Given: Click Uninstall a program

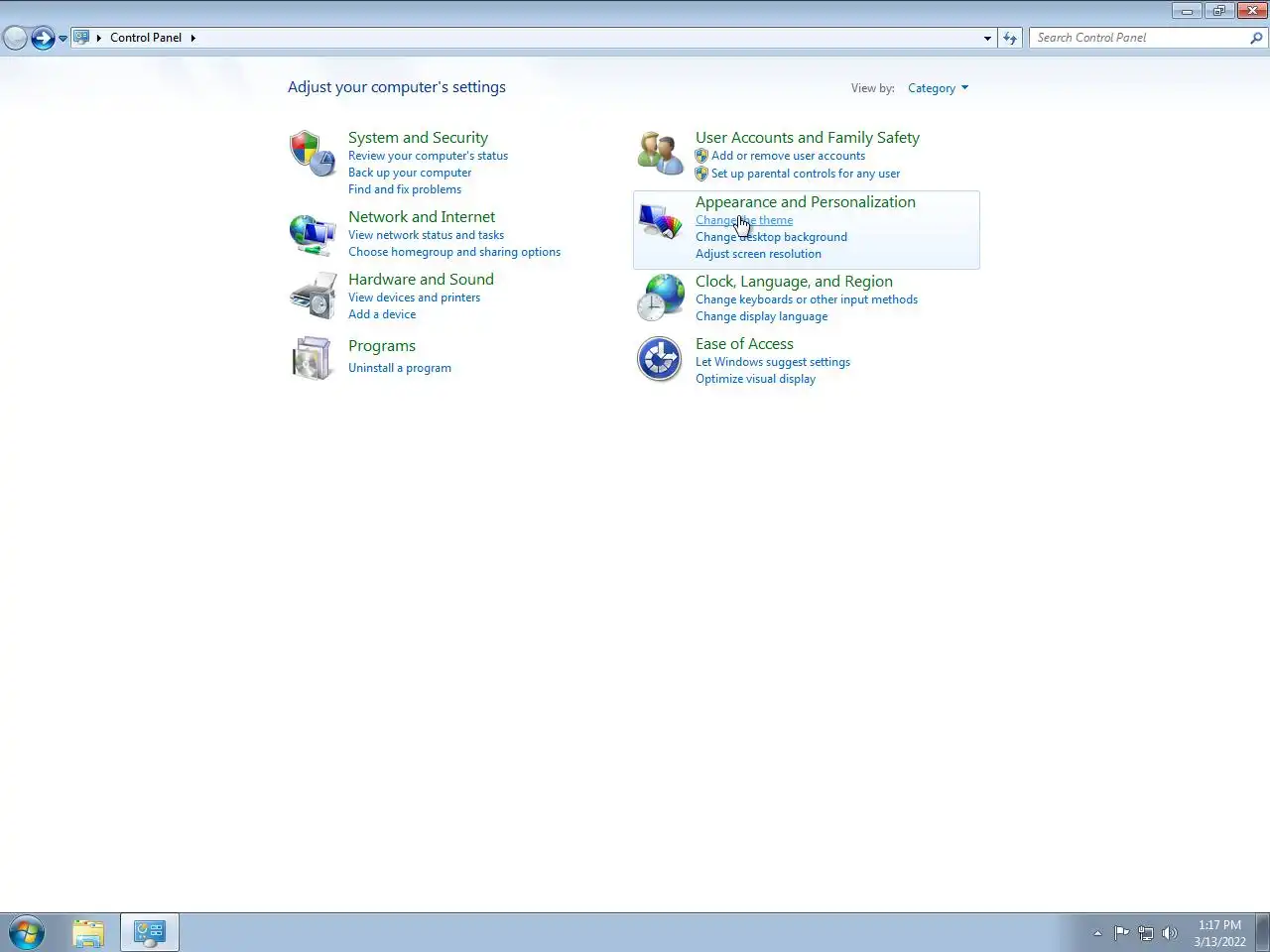Looking at the screenshot, I should coord(400,368).
